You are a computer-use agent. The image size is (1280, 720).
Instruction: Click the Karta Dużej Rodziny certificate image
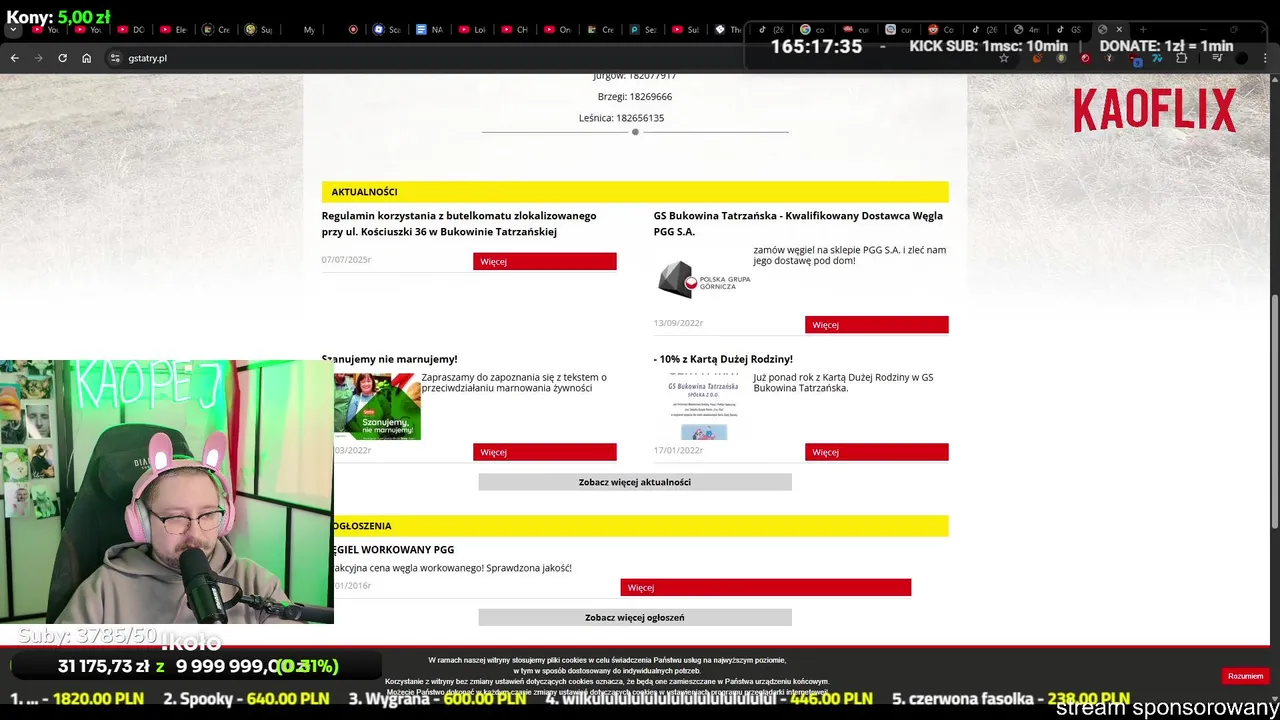click(x=704, y=406)
